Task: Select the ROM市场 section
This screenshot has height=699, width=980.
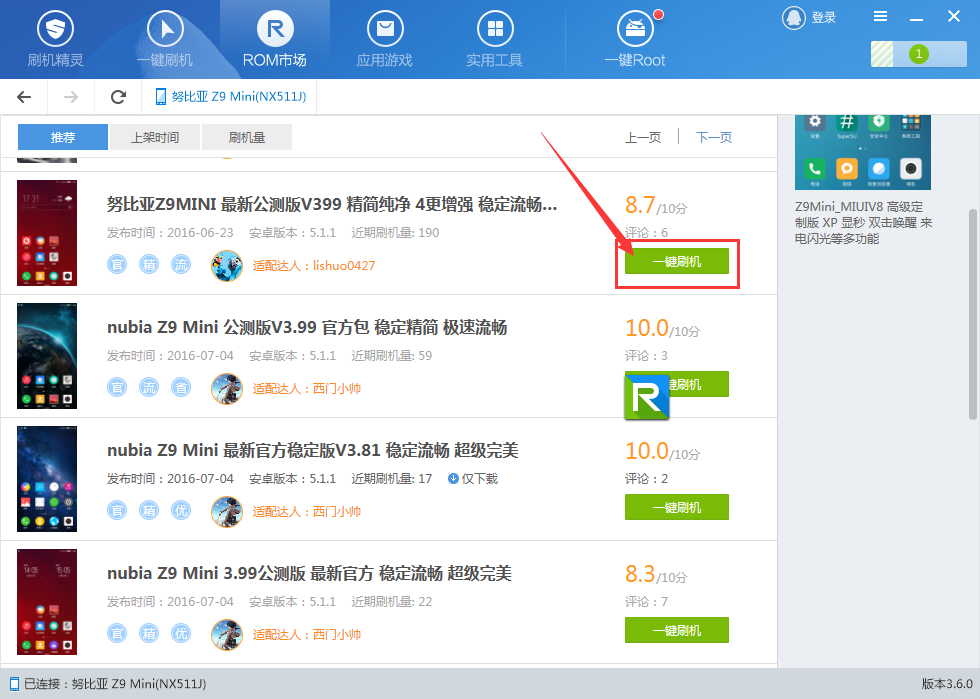Action: click(x=275, y=39)
